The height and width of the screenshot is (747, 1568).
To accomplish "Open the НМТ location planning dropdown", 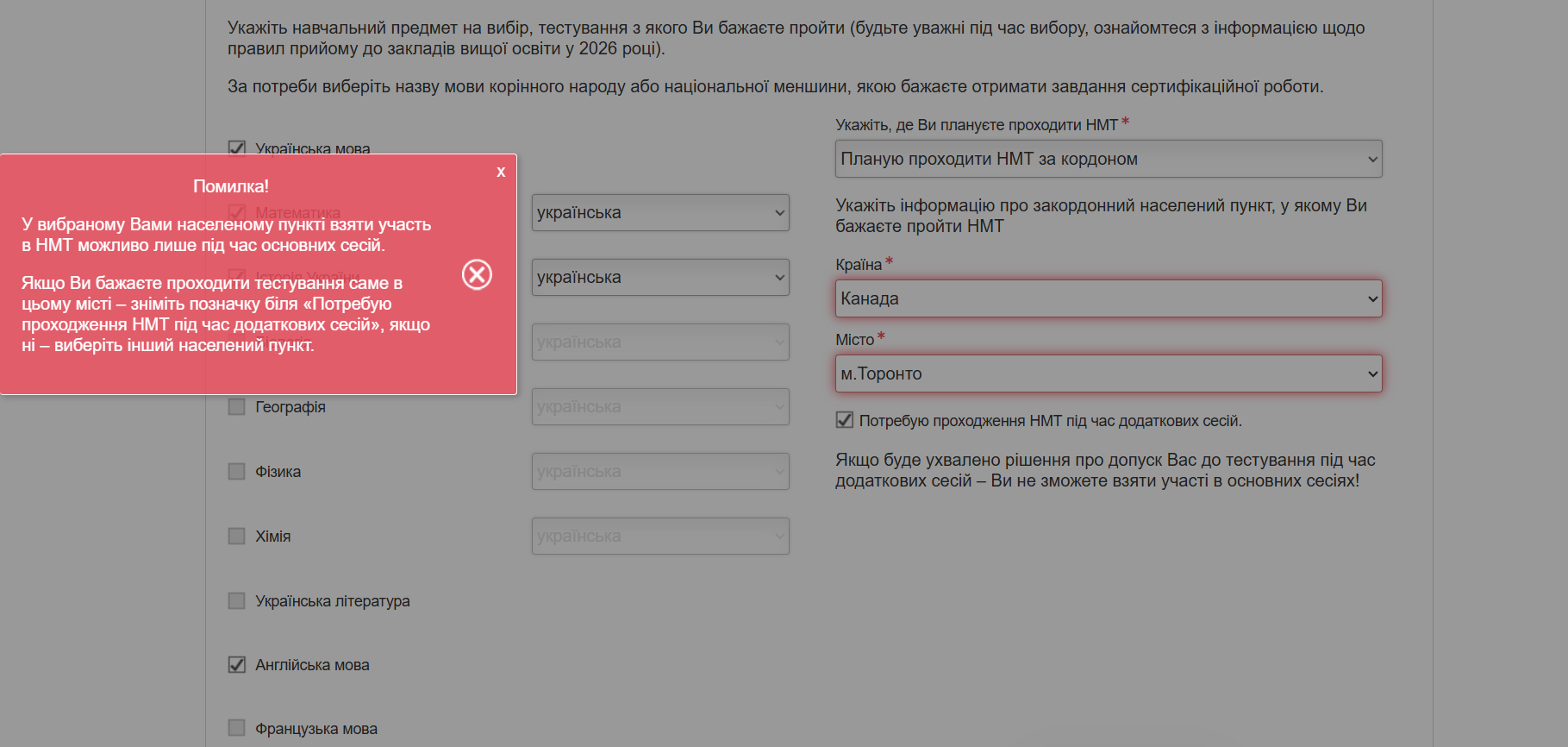I will [1108, 159].
